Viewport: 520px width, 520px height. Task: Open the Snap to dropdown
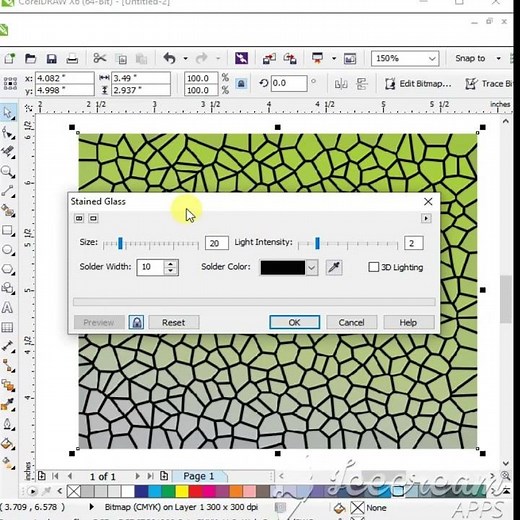[498, 58]
